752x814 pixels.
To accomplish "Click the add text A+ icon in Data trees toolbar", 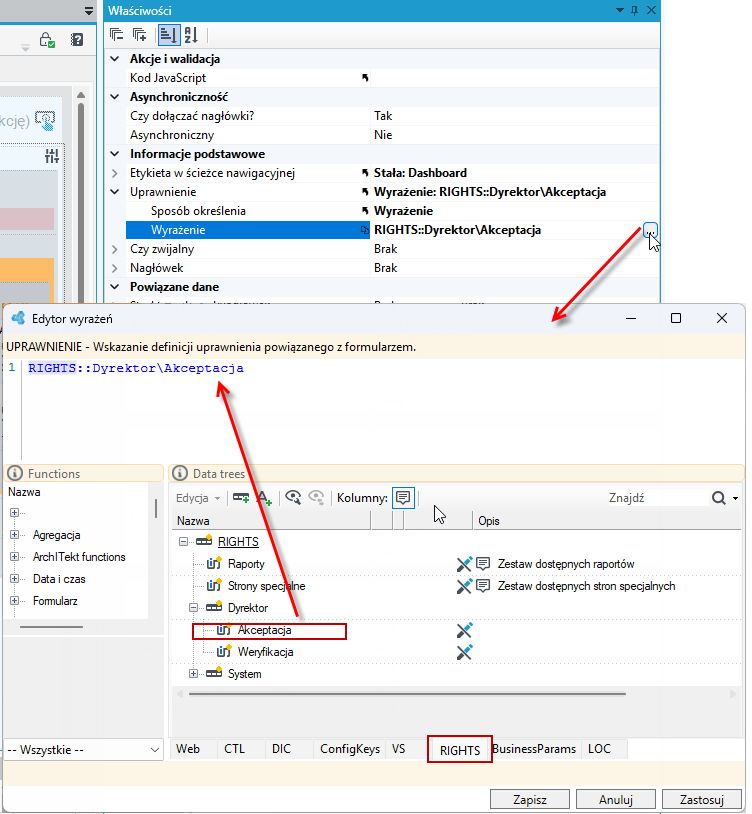I will [264, 498].
